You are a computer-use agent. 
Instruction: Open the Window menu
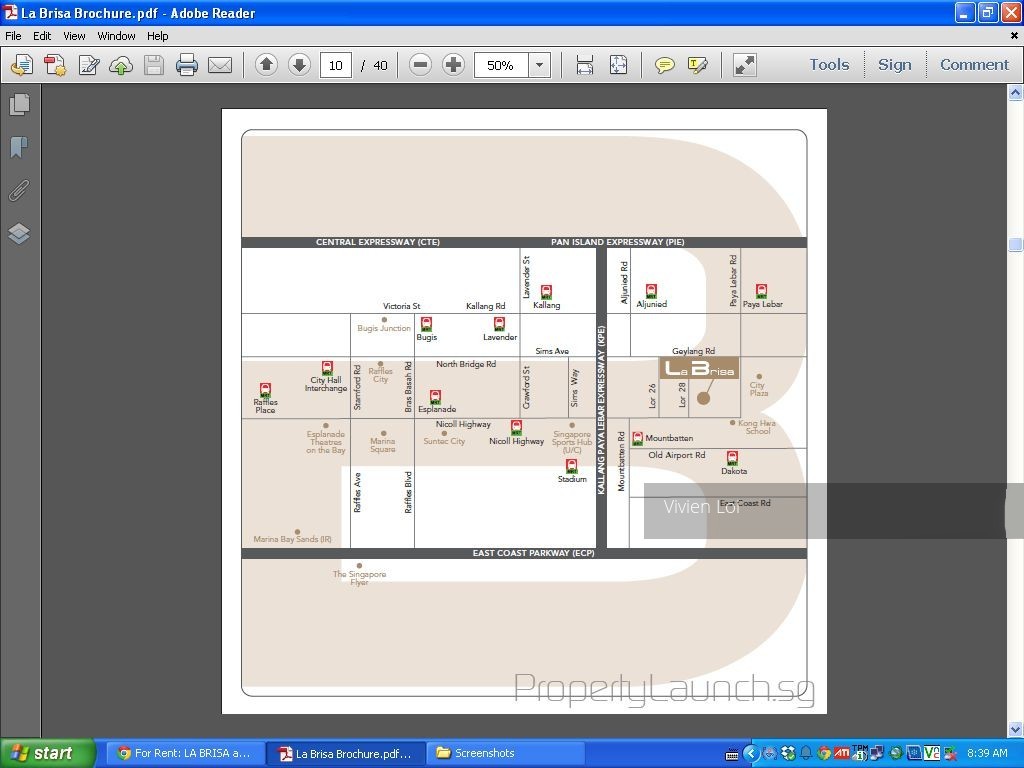(116, 36)
